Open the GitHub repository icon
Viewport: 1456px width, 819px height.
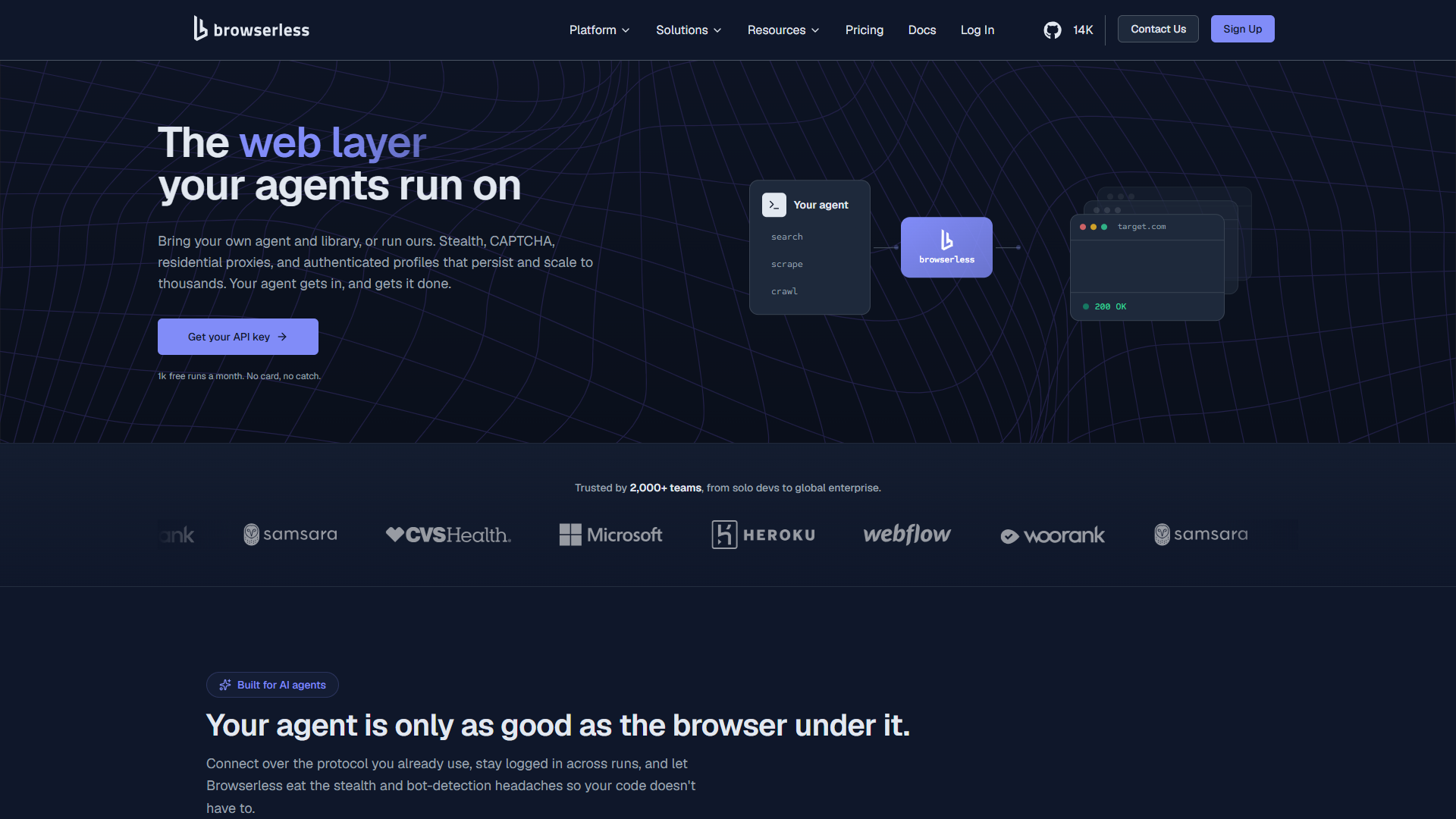(1052, 30)
